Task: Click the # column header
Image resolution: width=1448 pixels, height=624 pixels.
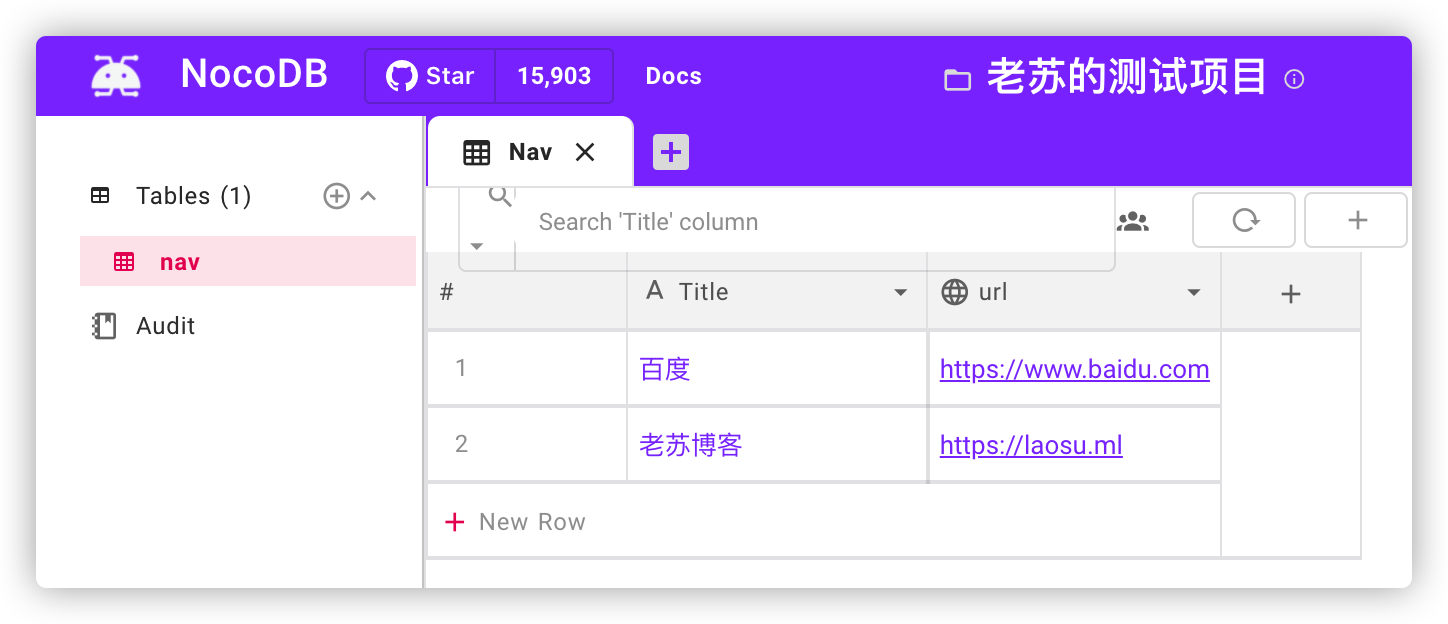Action: [x=527, y=292]
